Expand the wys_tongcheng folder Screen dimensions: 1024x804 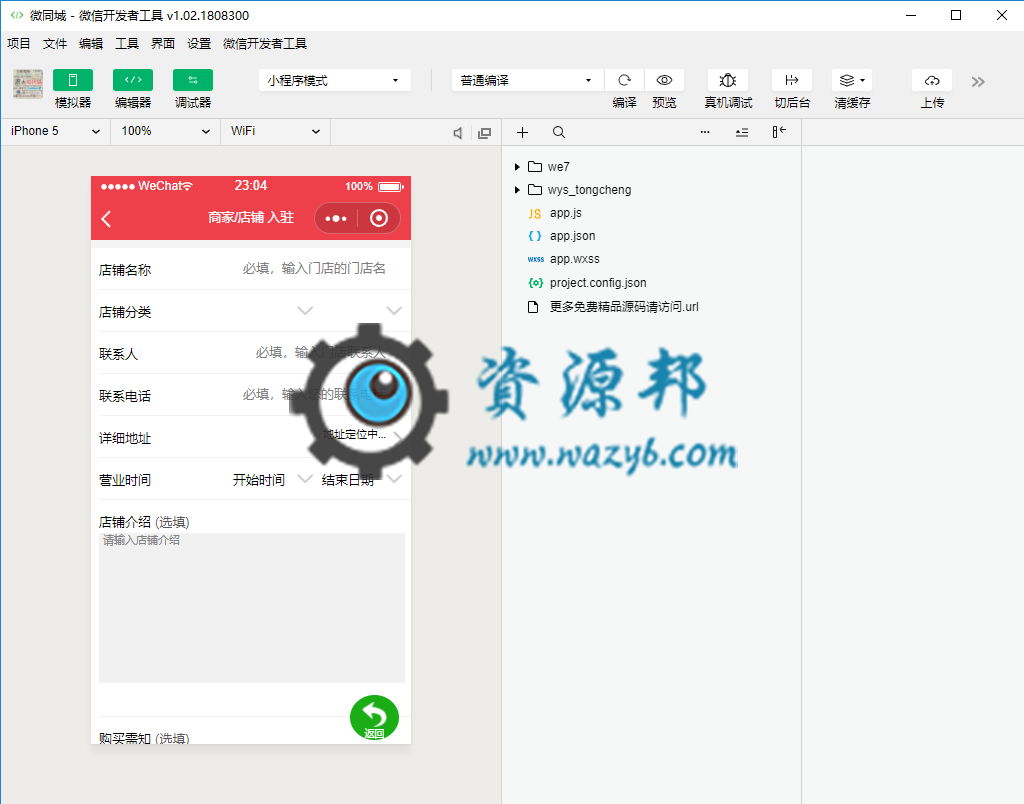click(517, 190)
